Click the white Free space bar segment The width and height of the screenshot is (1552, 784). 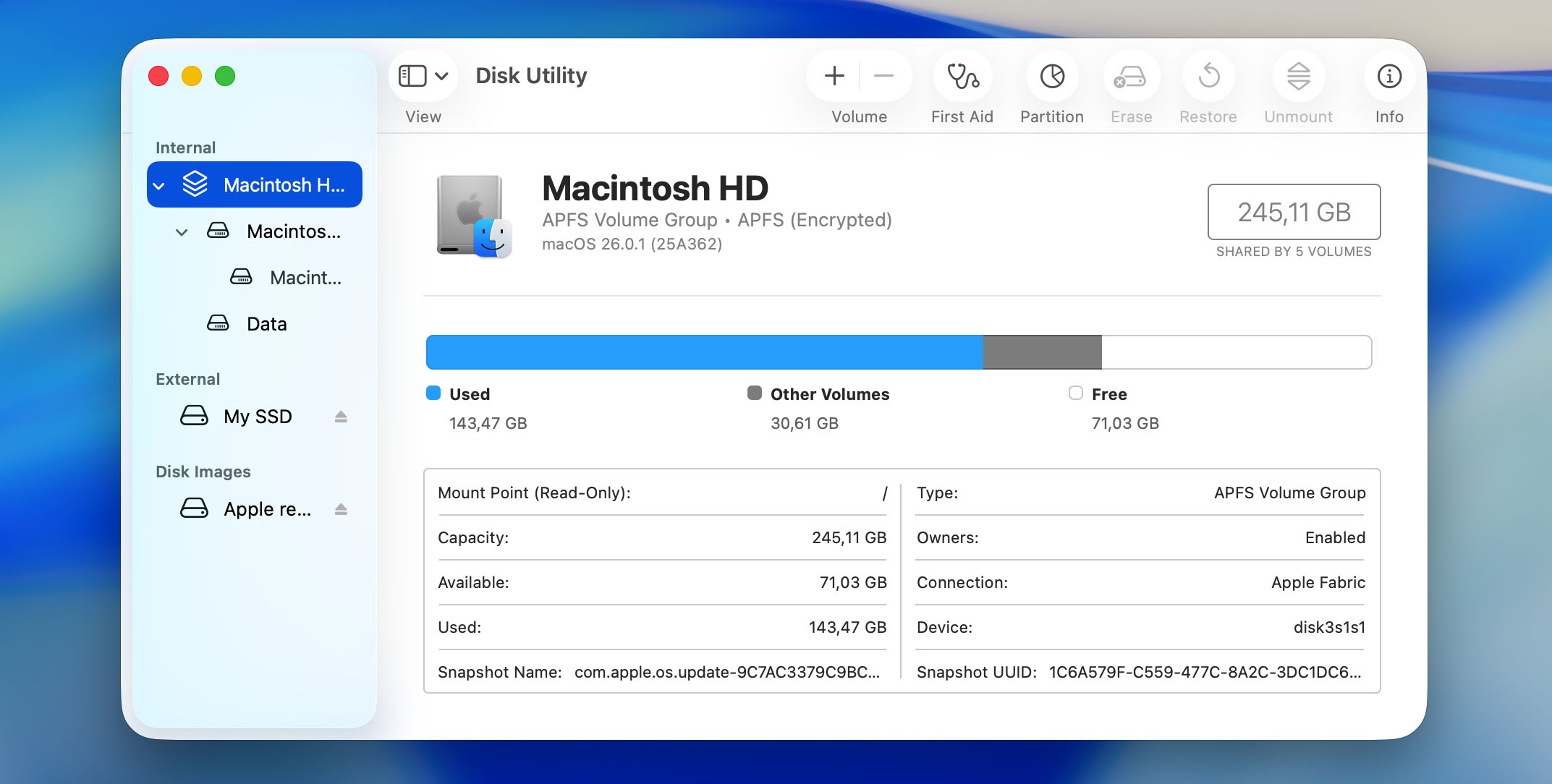tap(1237, 352)
